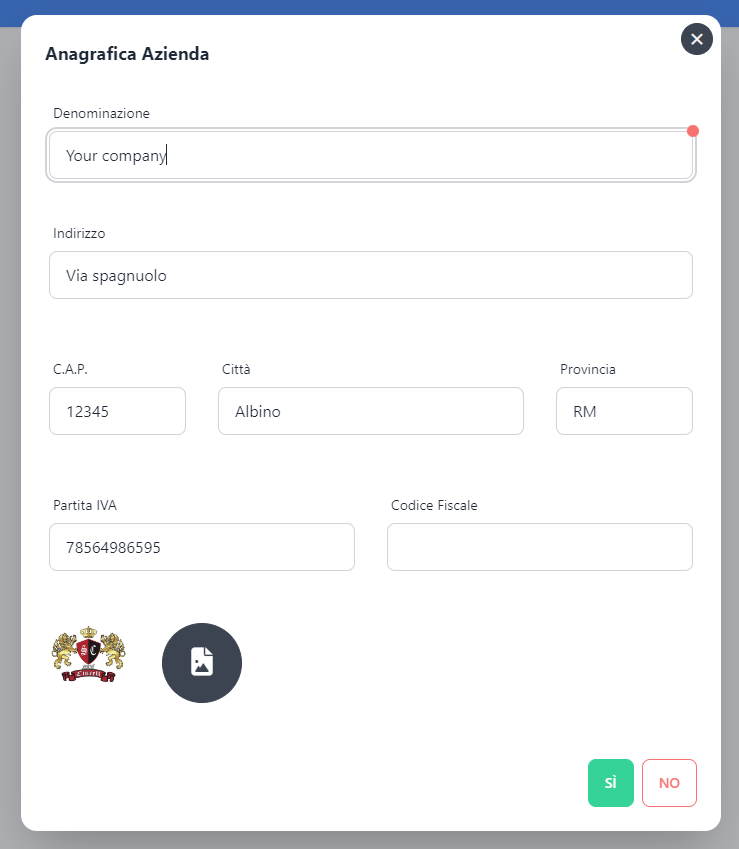Click the Partita IVA label
The width and height of the screenshot is (739, 849).
[85, 505]
